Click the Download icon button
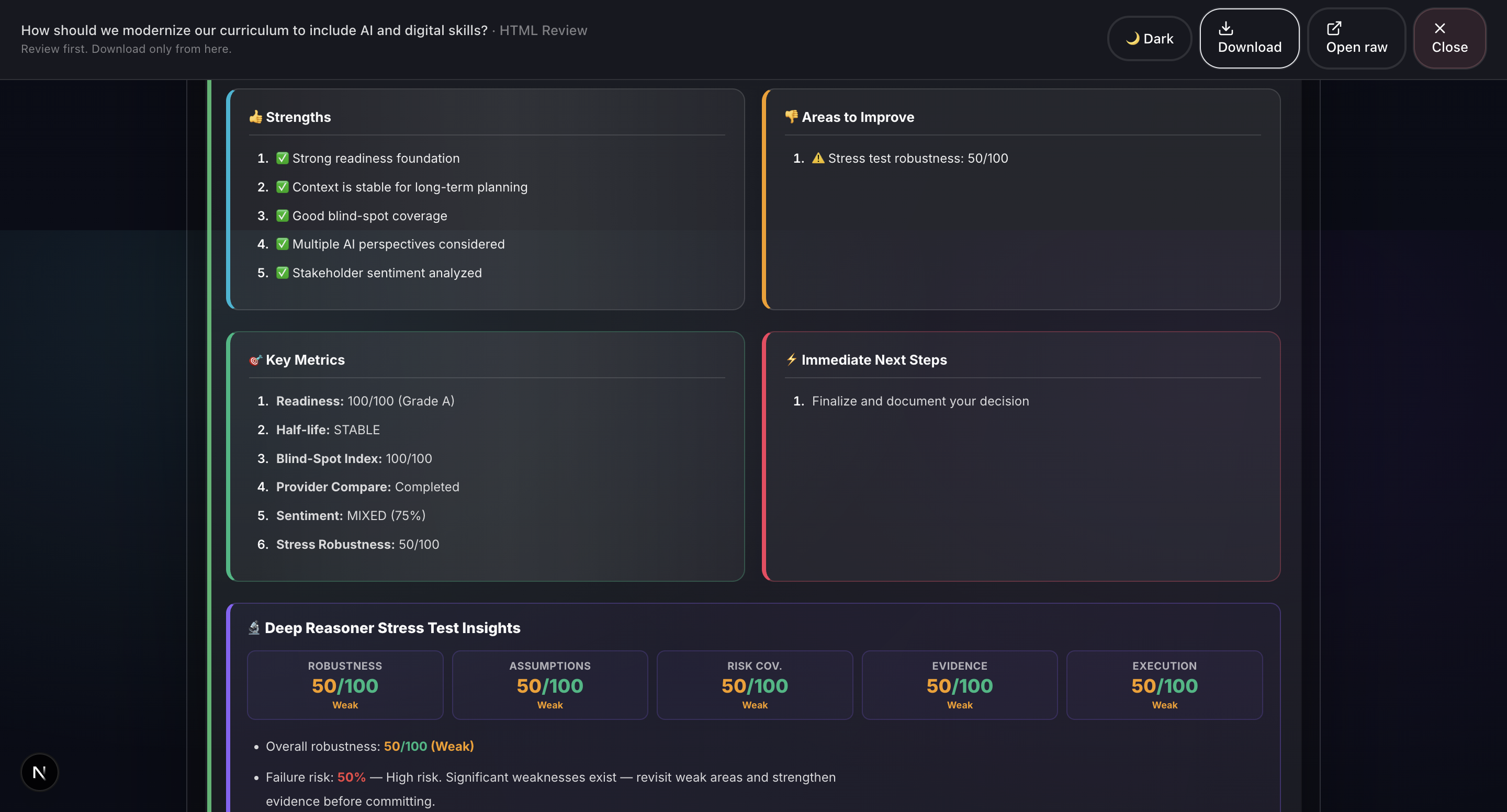 [1249, 38]
